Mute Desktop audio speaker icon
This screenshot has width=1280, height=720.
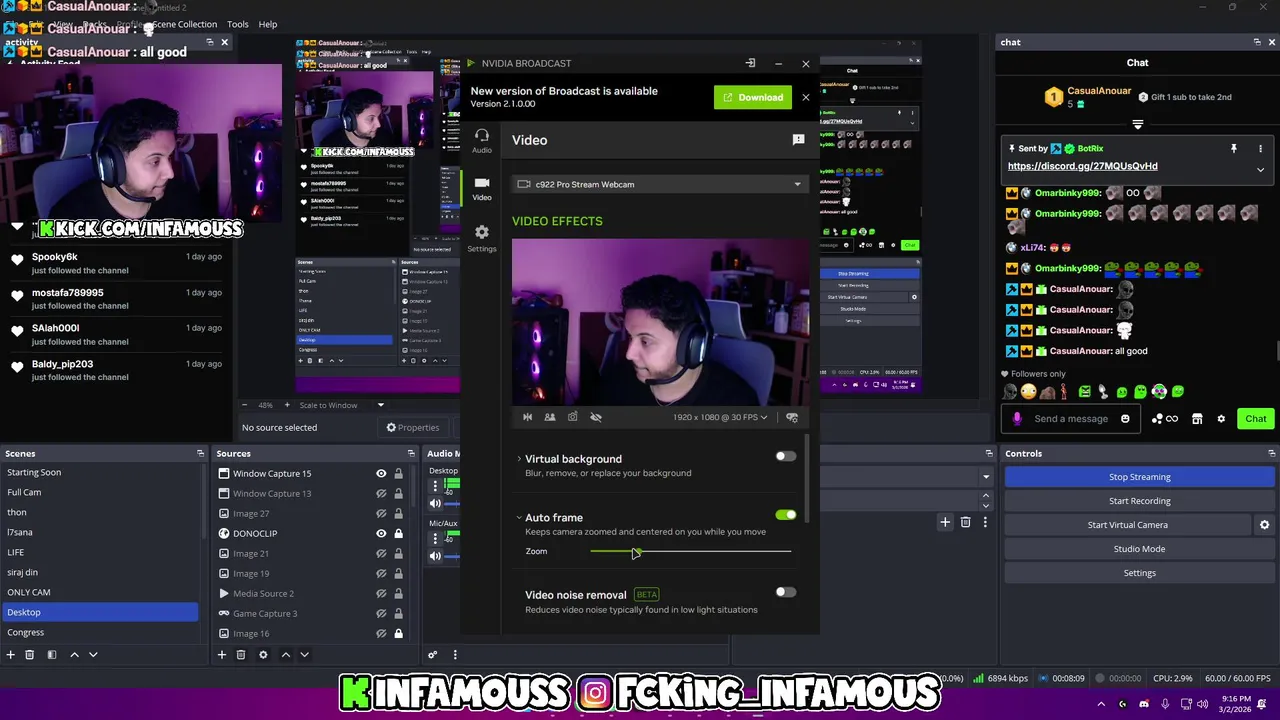[x=435, y=503]
